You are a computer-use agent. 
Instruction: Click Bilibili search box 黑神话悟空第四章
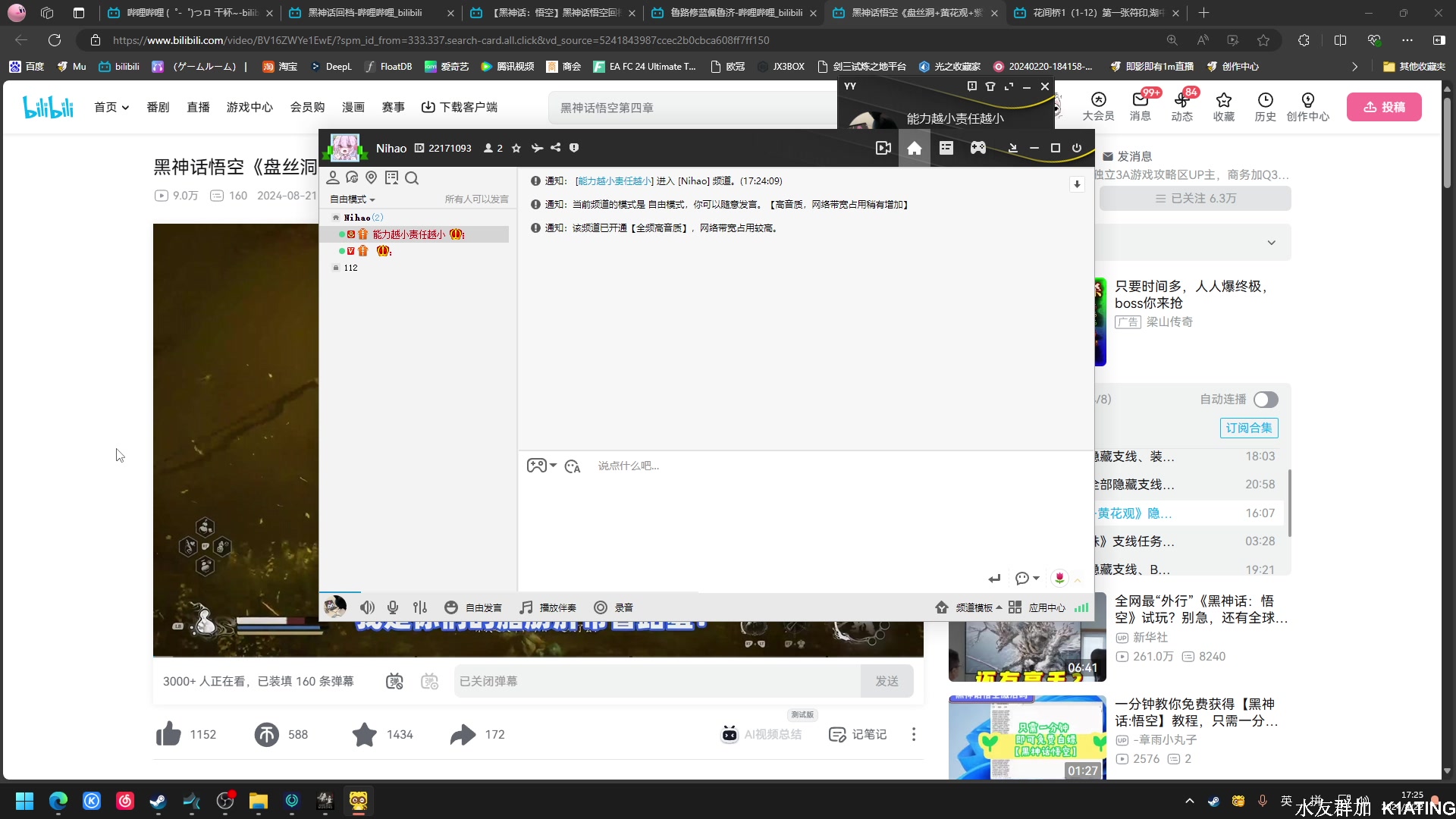point(694,108)
